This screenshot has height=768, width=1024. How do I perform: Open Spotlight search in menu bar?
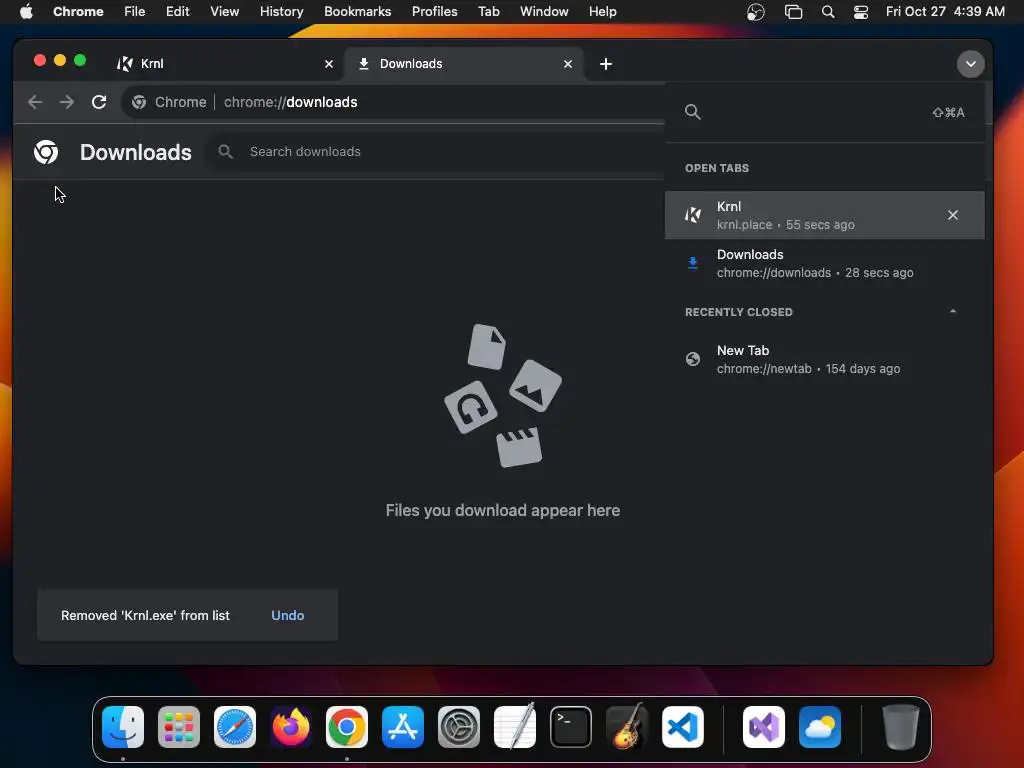coord(827,12)
